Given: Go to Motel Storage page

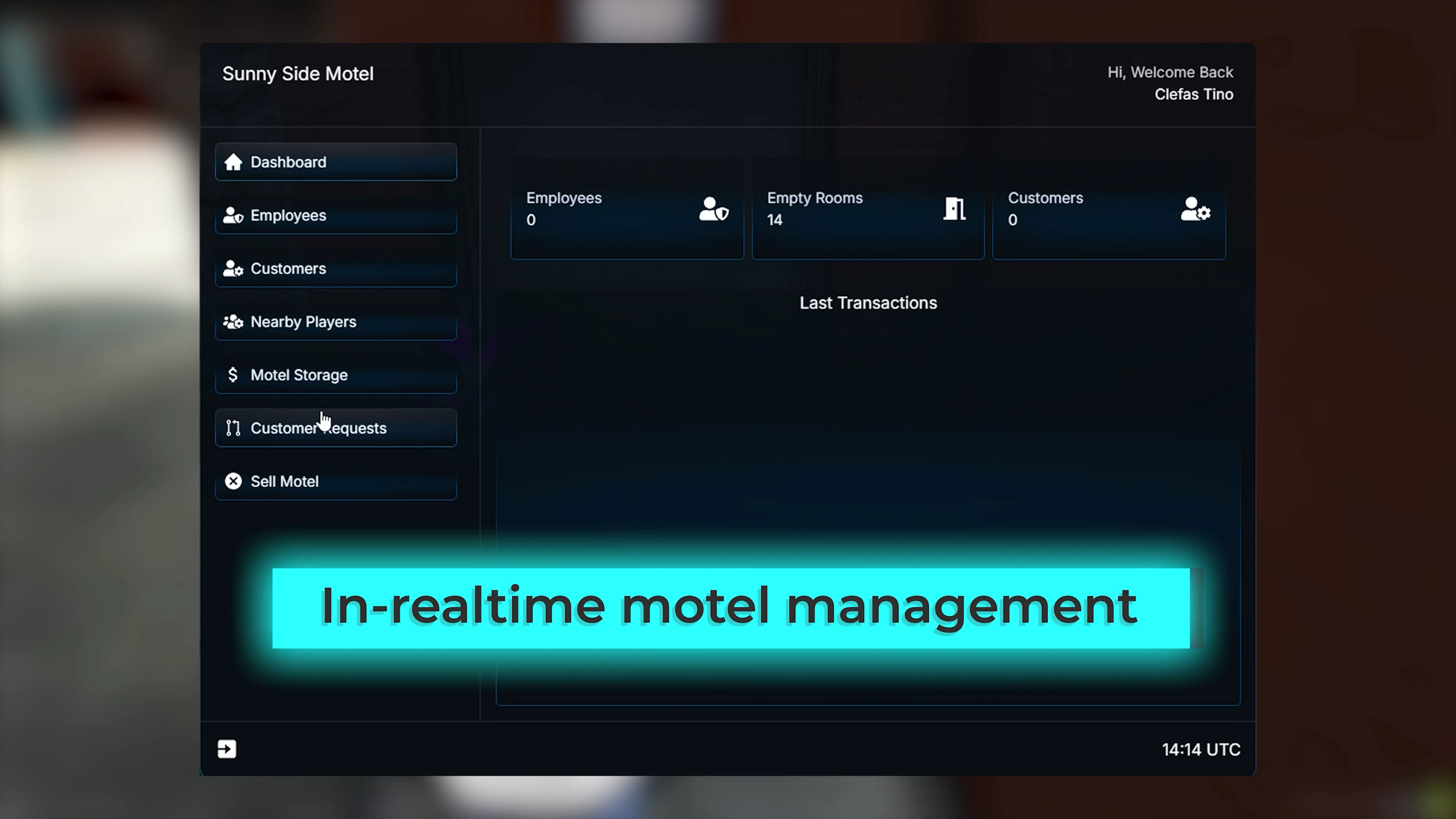Looking at the screenshot, I should [x=336, y=375].
